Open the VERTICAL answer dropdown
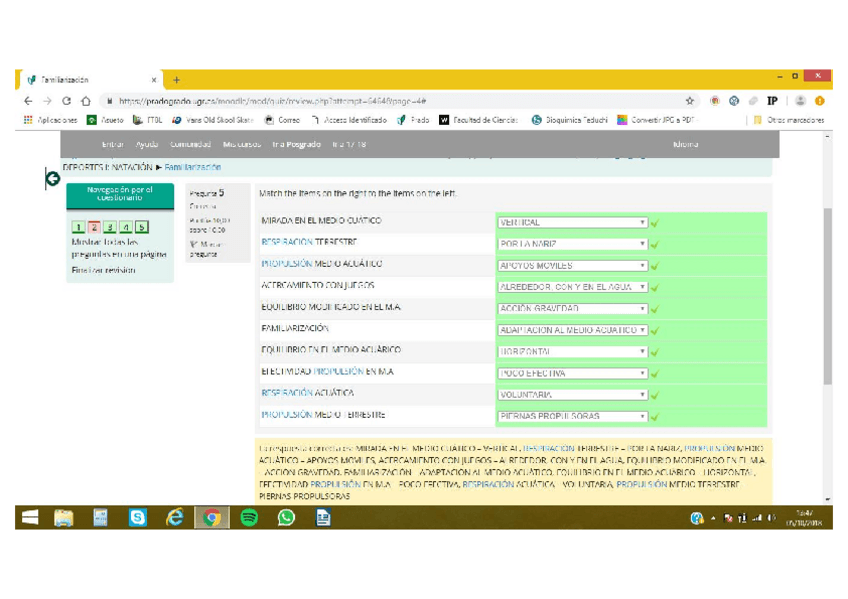 coord(573,223)
